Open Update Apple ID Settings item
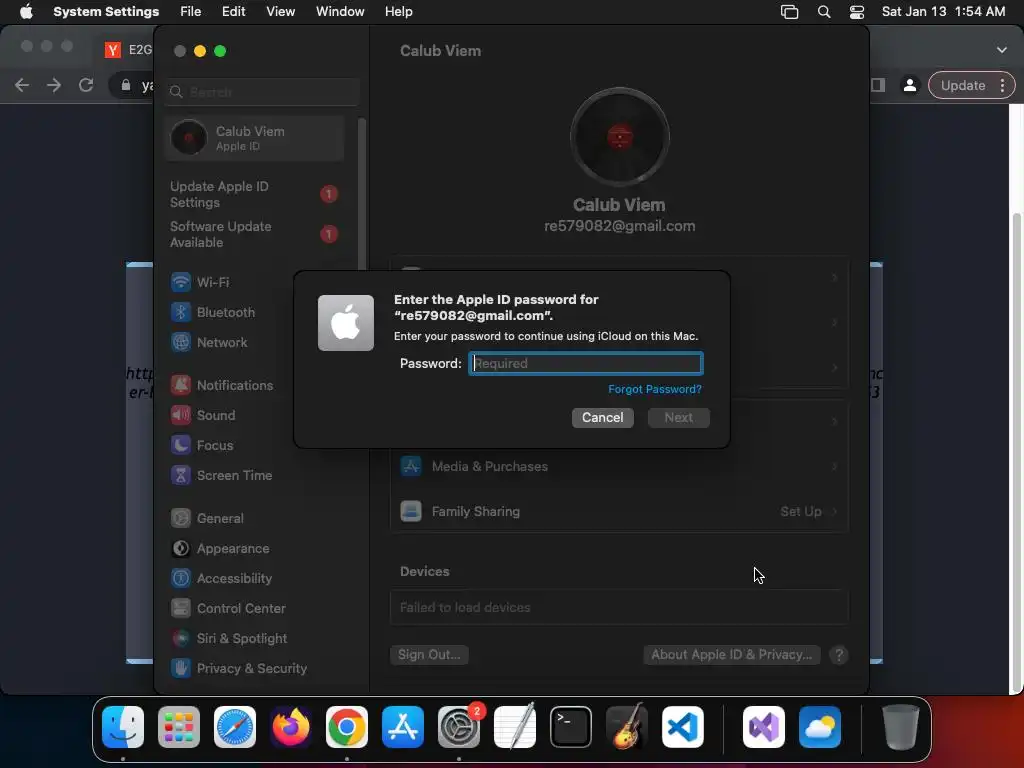The image size is (1024, 768). pyautogui.click(x=254, y=194)
